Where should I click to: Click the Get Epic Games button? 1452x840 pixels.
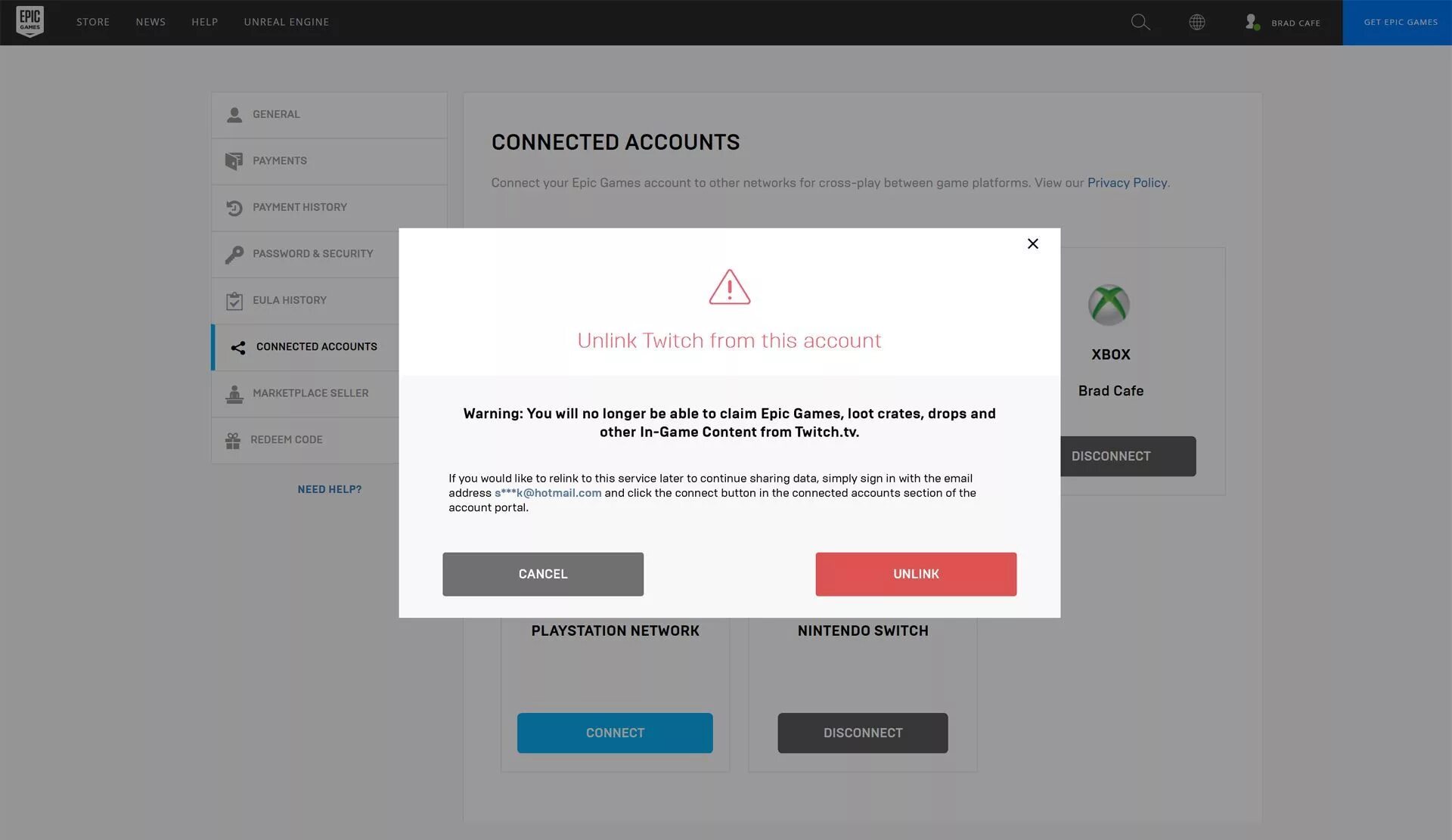1397,23
